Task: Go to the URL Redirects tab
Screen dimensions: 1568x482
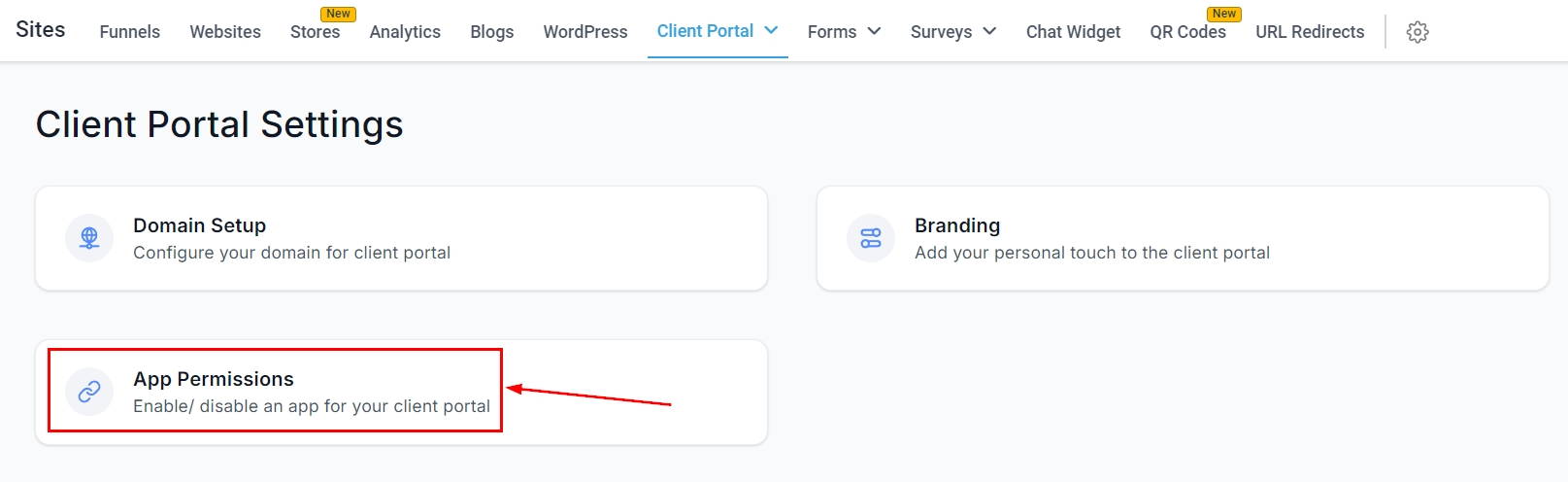Action: [1310, 32]
